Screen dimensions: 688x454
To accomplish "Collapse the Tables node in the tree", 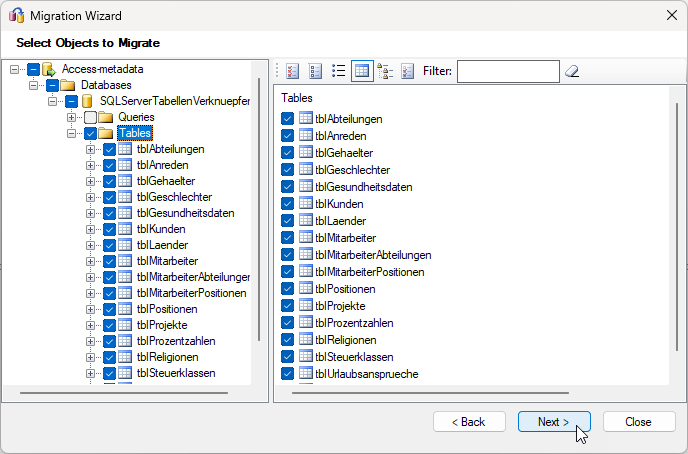I will (71, 133).
